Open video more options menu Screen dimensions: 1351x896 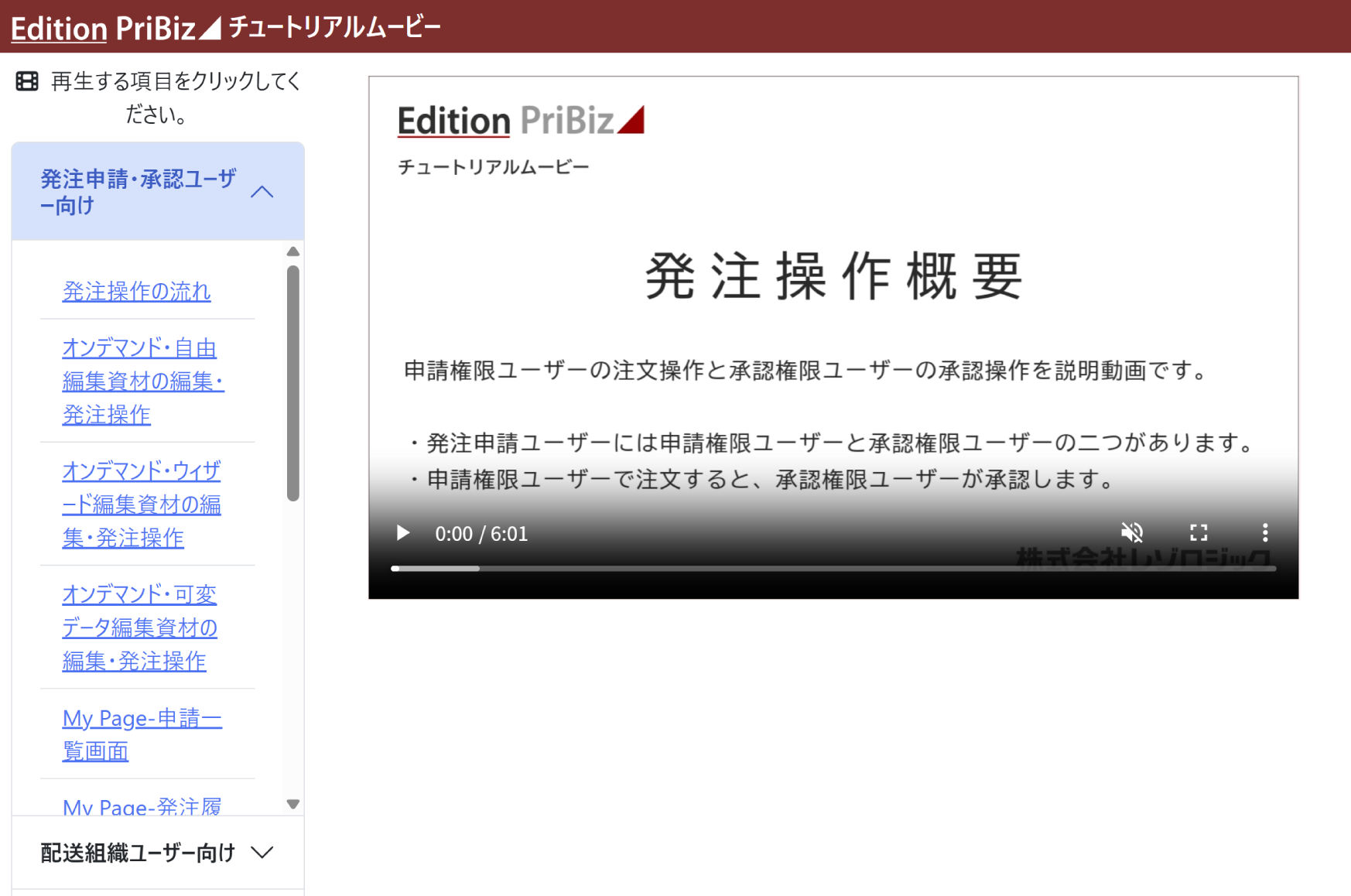pyautogui.click(x=1265, y=533)
